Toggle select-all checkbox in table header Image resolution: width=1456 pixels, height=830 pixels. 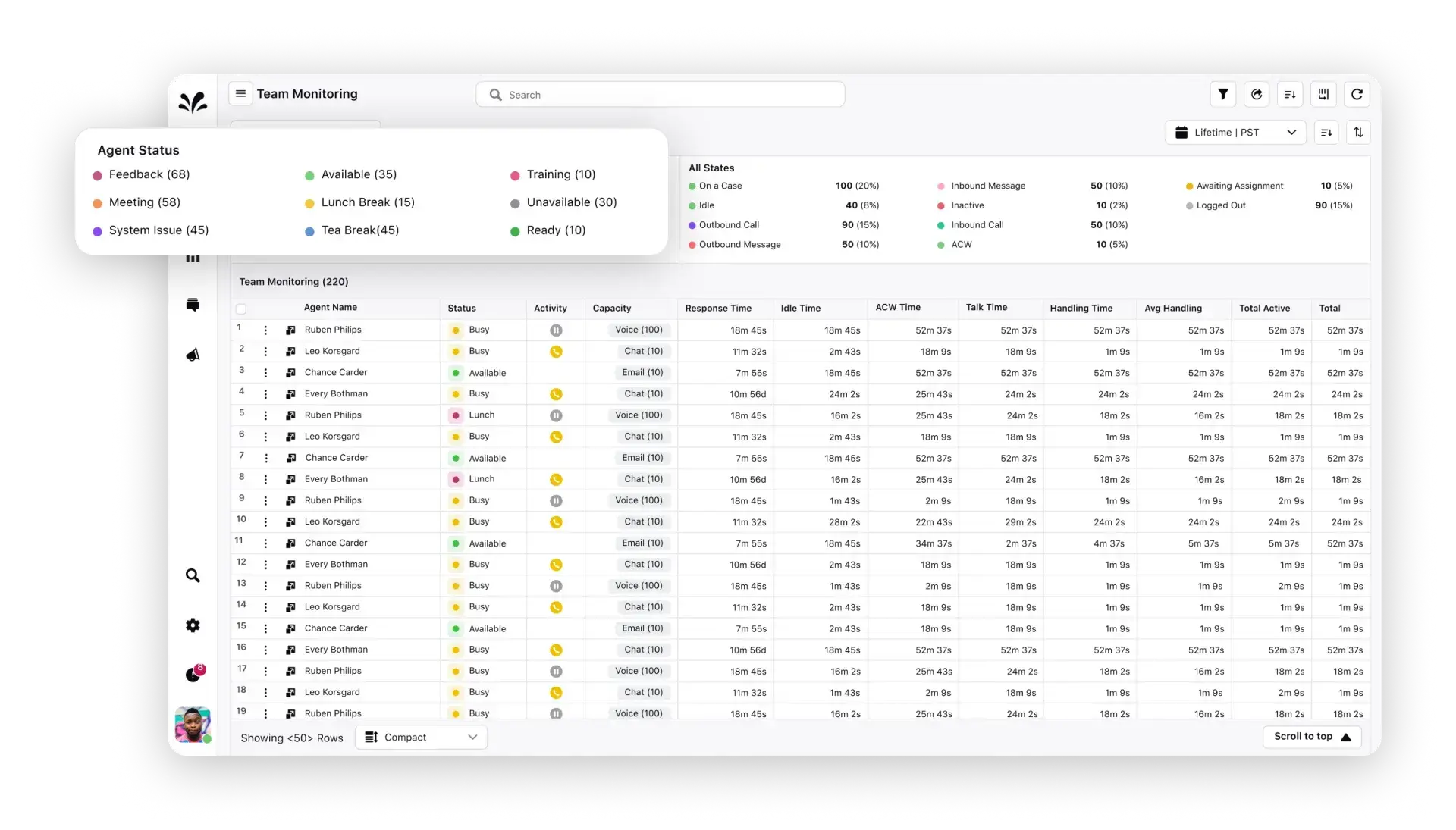click(241, 309)
